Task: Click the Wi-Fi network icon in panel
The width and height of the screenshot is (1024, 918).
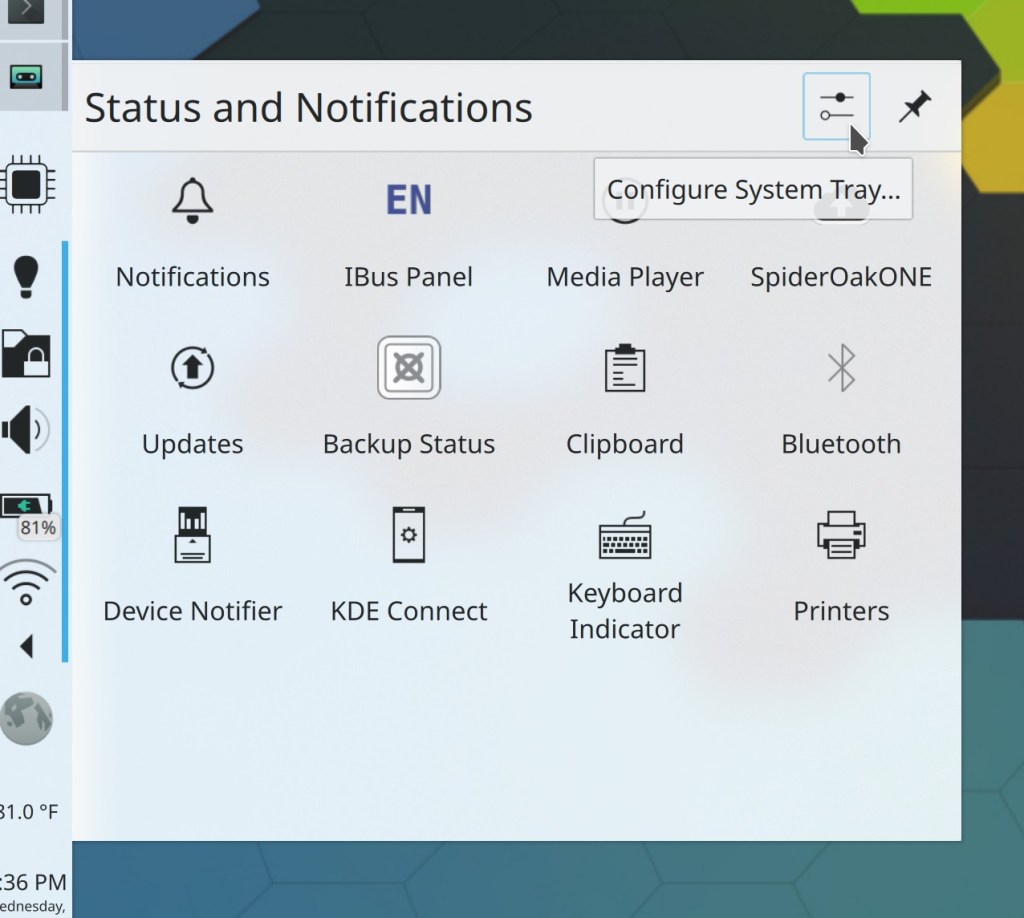Action: point(27,583)
